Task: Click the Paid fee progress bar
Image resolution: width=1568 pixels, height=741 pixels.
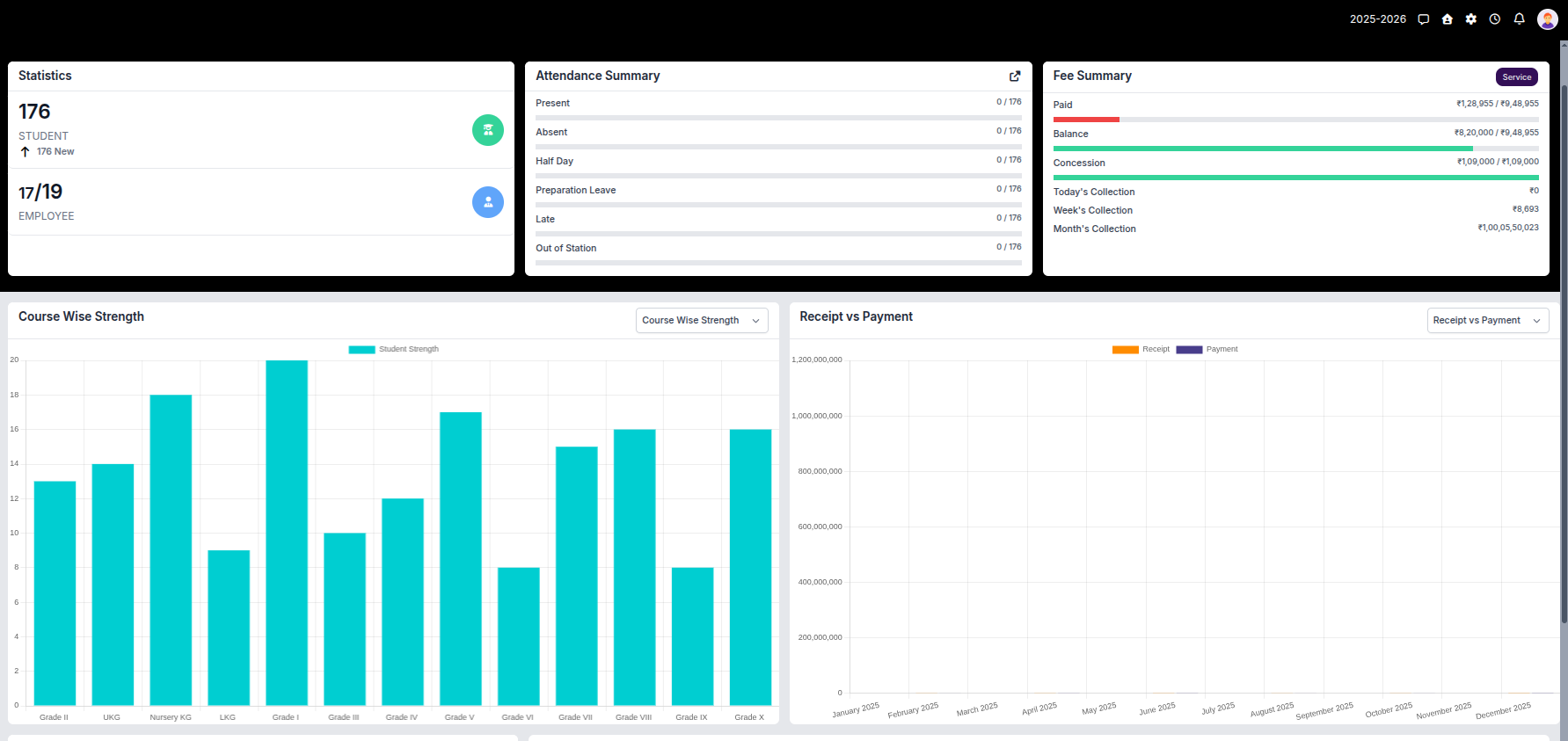Action: (1295, 120)
